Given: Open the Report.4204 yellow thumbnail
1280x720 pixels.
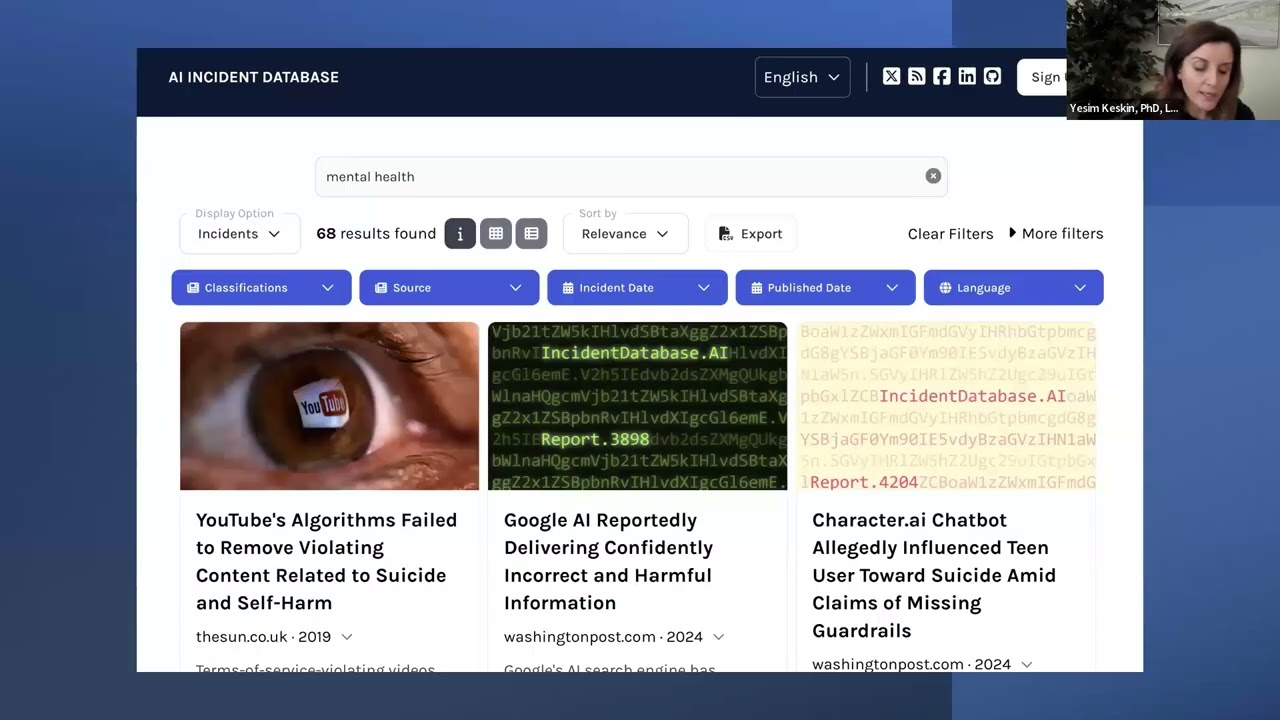Looking at the screenshot, I should [946, 406].
